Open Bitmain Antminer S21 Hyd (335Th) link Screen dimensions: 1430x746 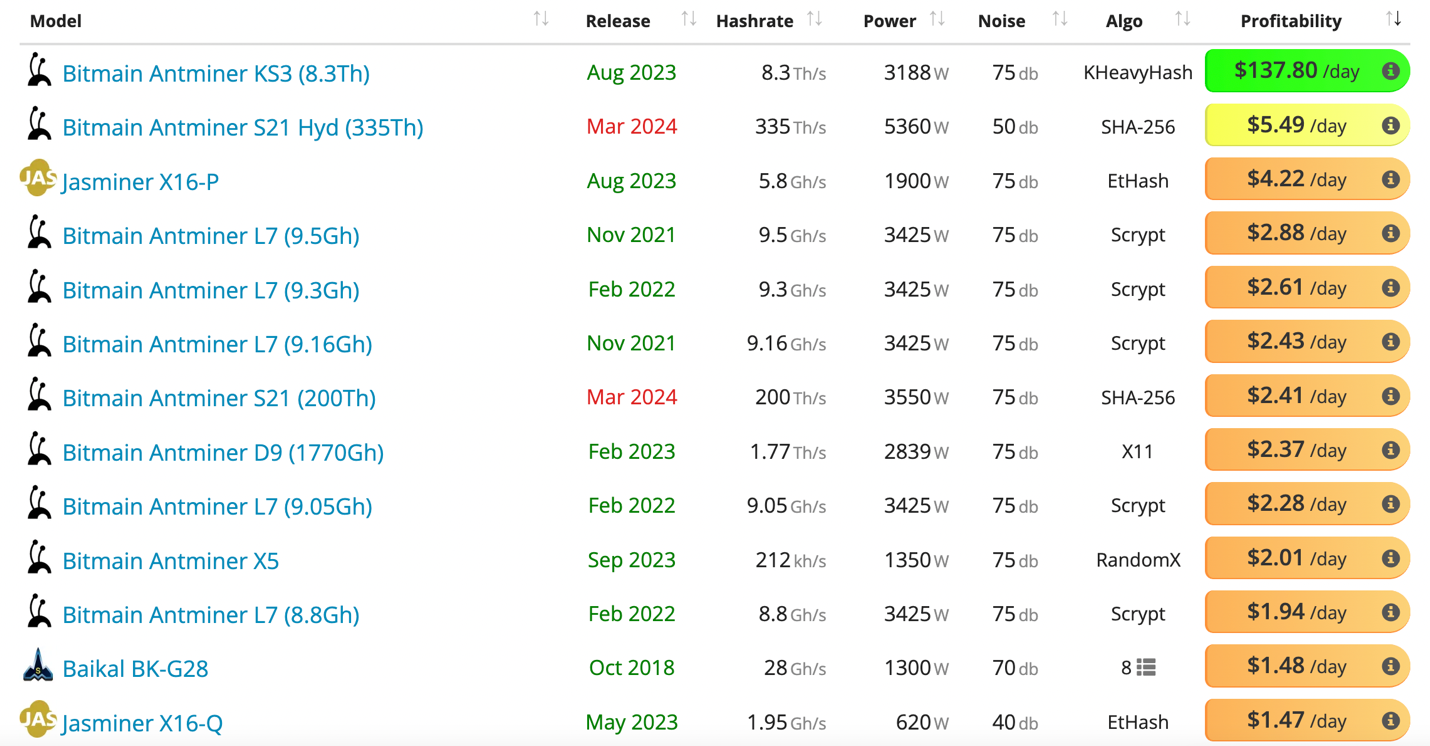pos(242,127)
